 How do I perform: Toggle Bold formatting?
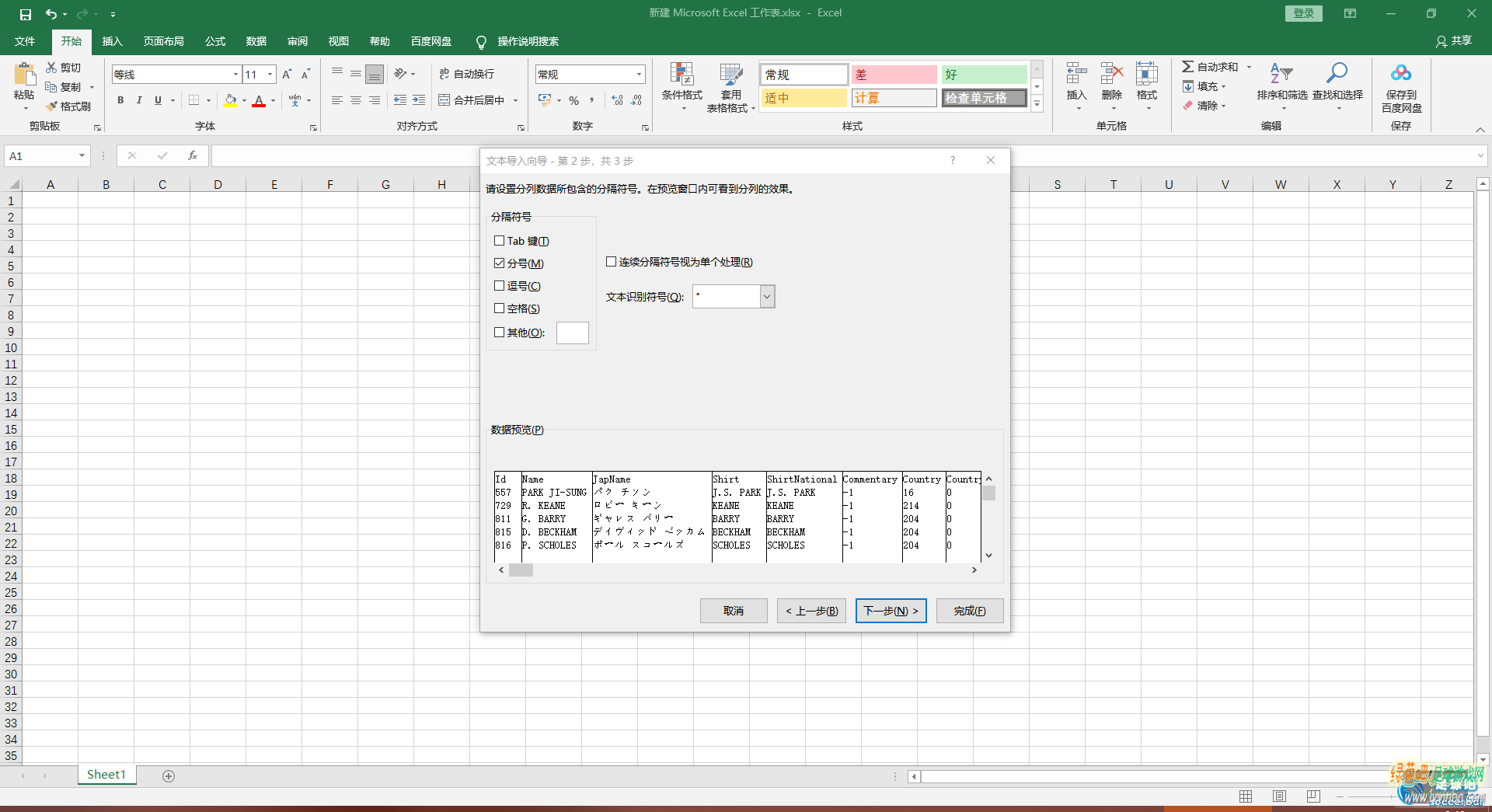pos(120,100)
